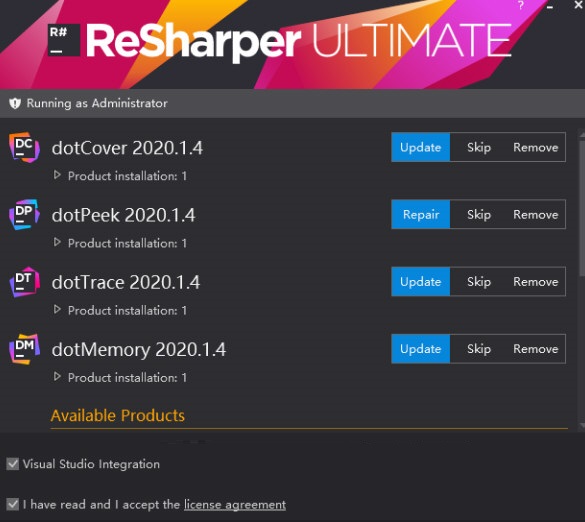Screen dimensions: 585x522
Task: Click the dotCover DC product icon
Action: 24,147
